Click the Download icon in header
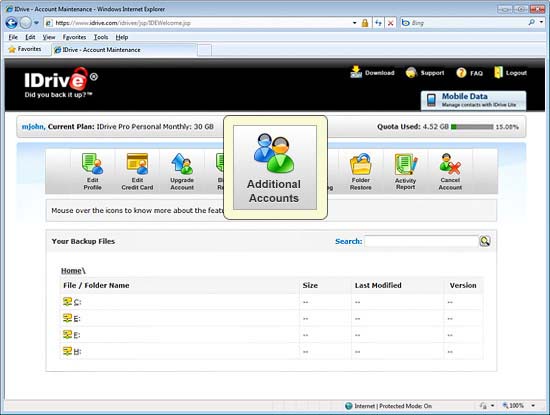 click(356, 72)
